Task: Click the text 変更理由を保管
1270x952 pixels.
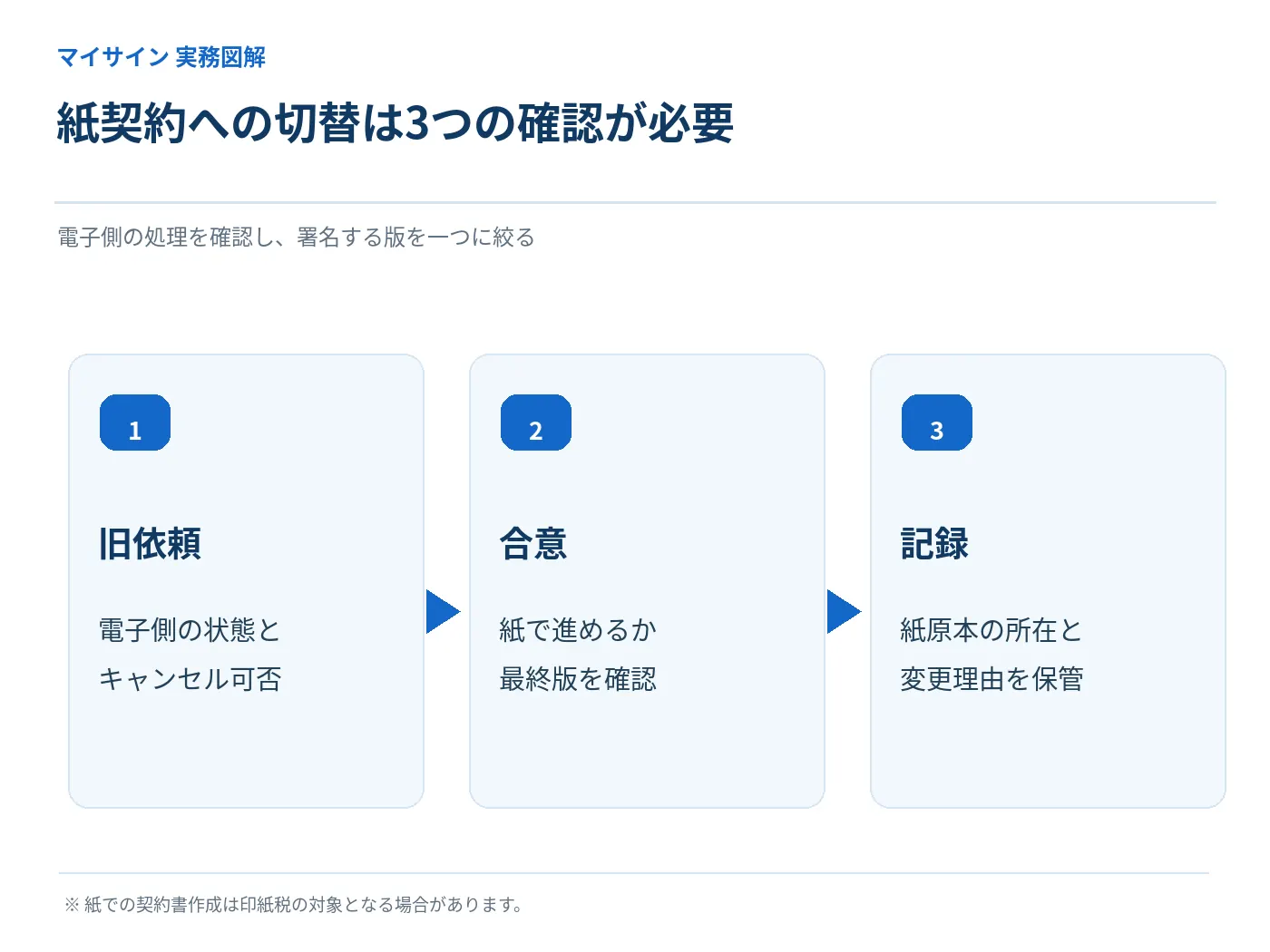Action: (x=992, y=679)
